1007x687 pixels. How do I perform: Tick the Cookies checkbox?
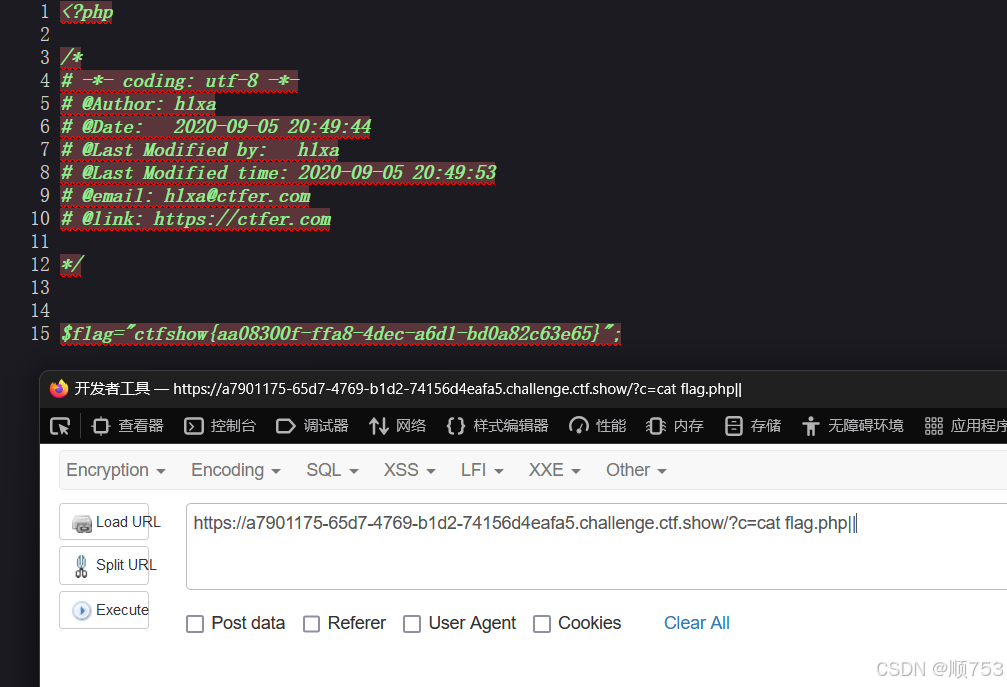click(x=542, y=623)
